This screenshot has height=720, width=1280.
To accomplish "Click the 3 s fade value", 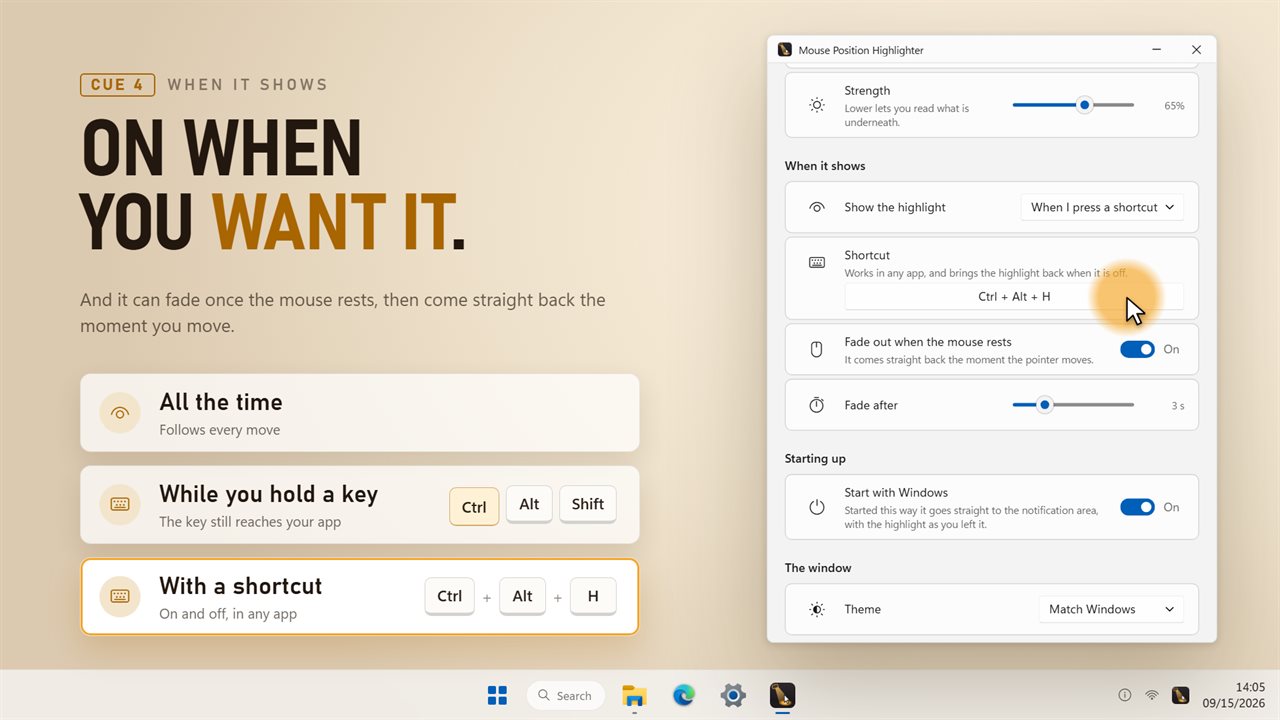I will point(1178,406).
